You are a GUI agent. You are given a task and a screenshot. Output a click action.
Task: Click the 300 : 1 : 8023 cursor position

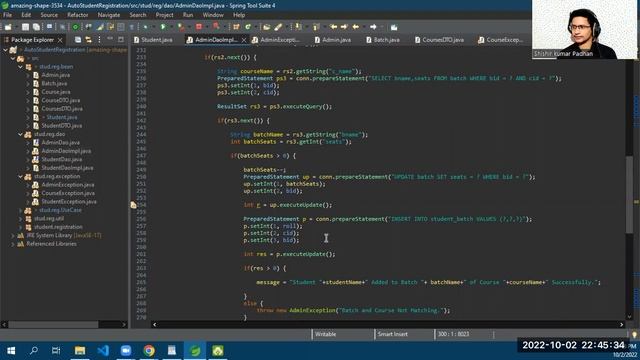(x=453, y=334)
